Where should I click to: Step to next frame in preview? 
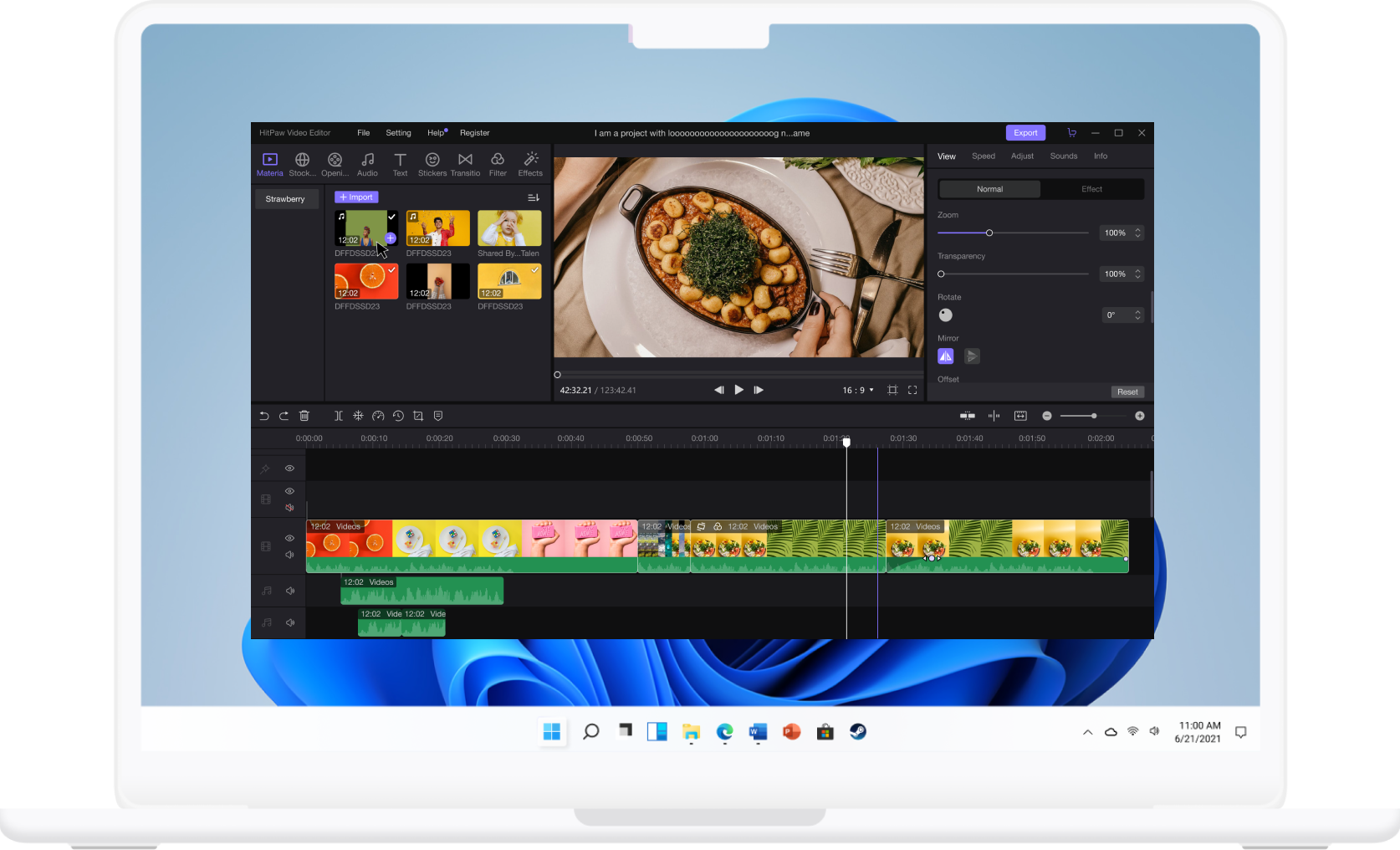click(x=759, y=390)
